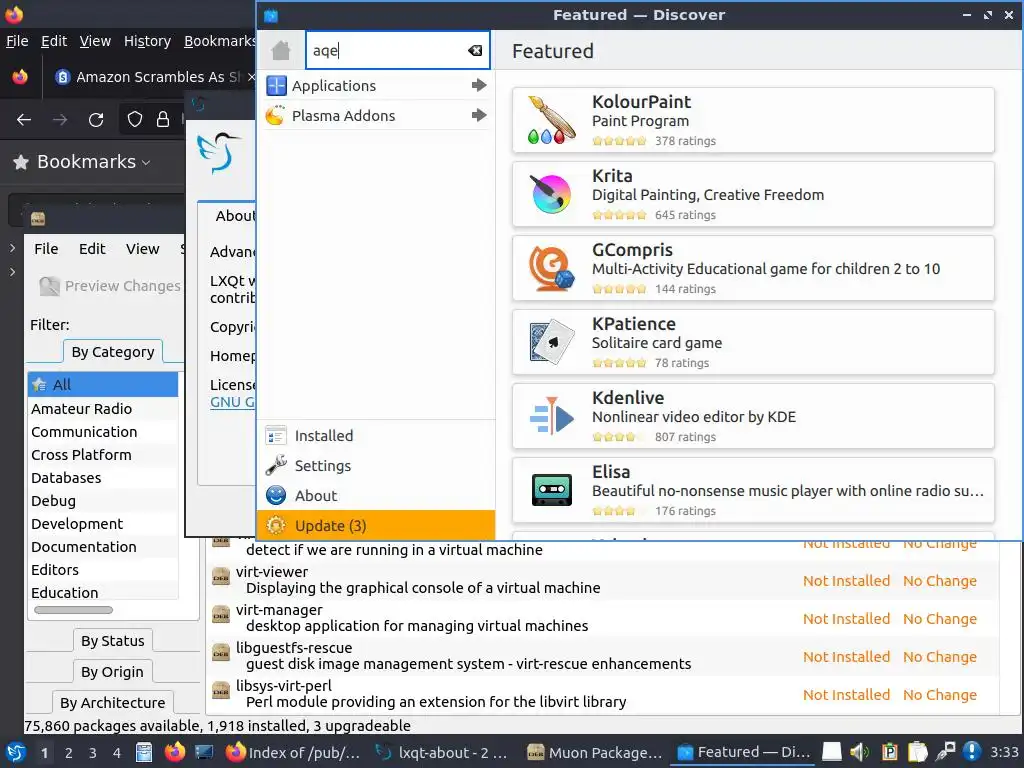The width and height of the screenshot is (1024, 768).
Task: Select the libsys-virt-perl package row
Action: (602, 694)
